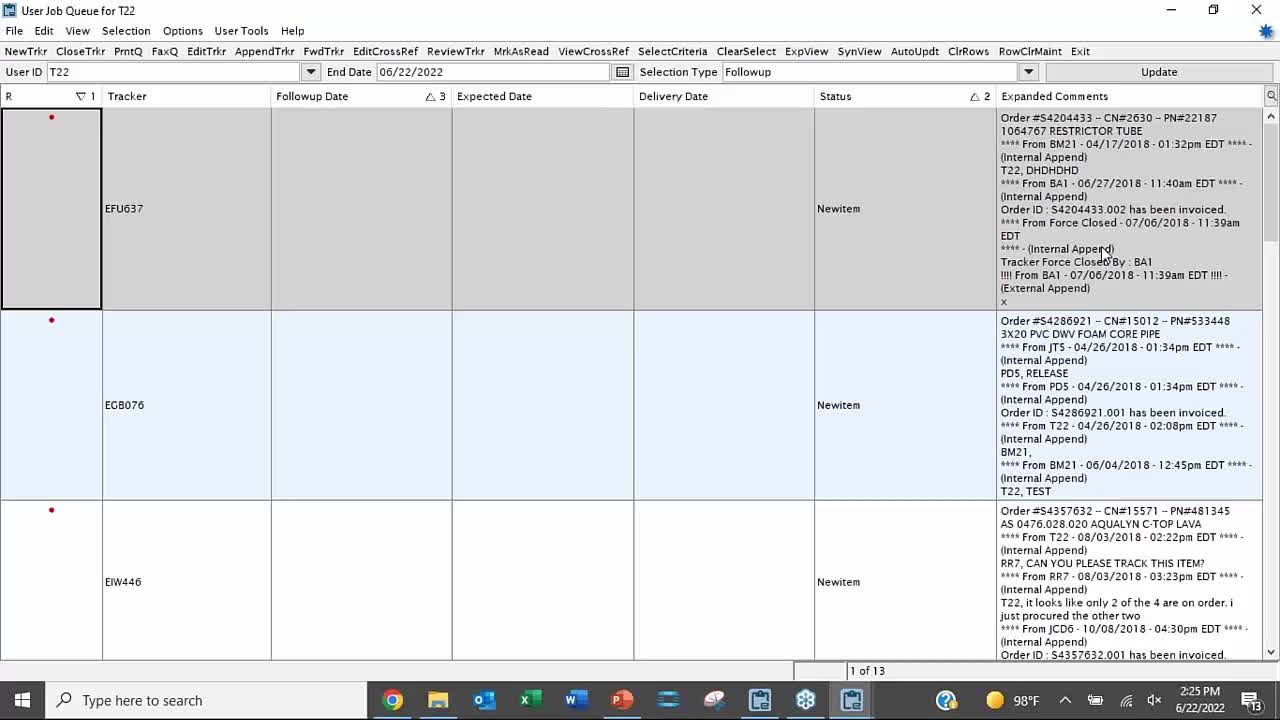Open the calendar picker for End Date
1280x720 pixels.
pyautogui.click(x=622, y=72)
